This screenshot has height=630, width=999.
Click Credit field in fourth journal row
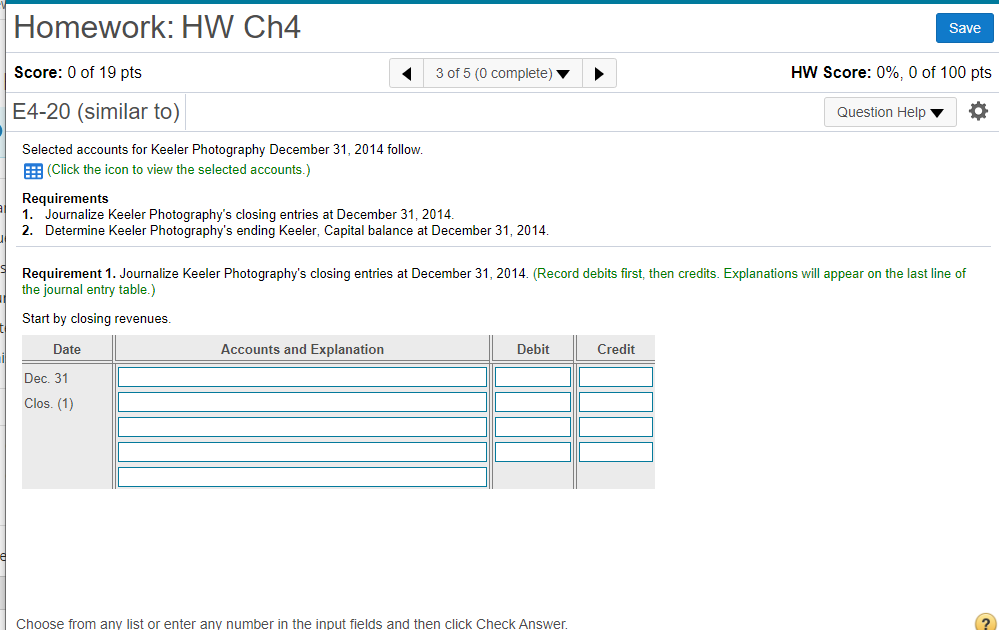click(x=615, y=452)
